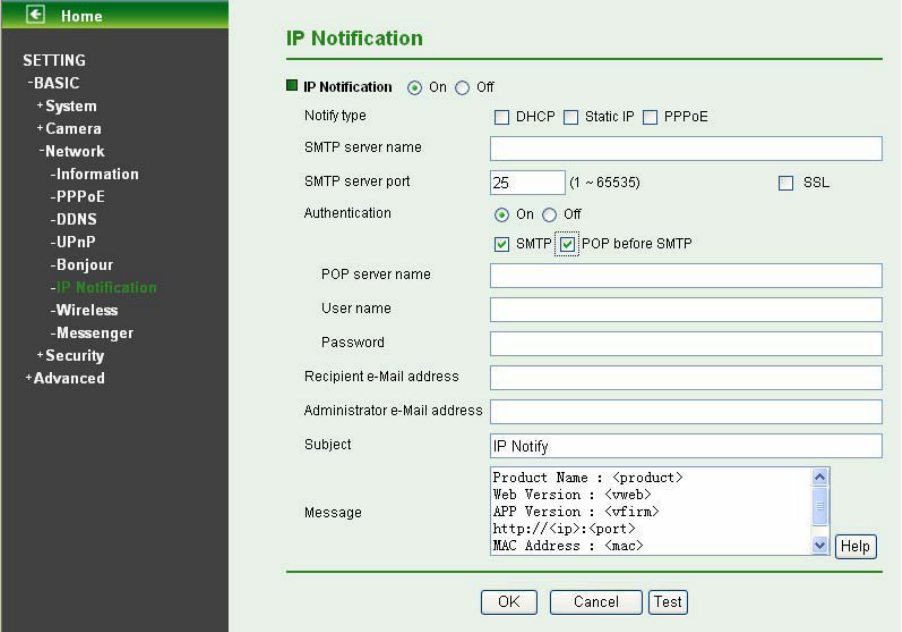Open the PPPoE settings page
The height and width of the screenshot is (632, 902).
click(78, 197)
